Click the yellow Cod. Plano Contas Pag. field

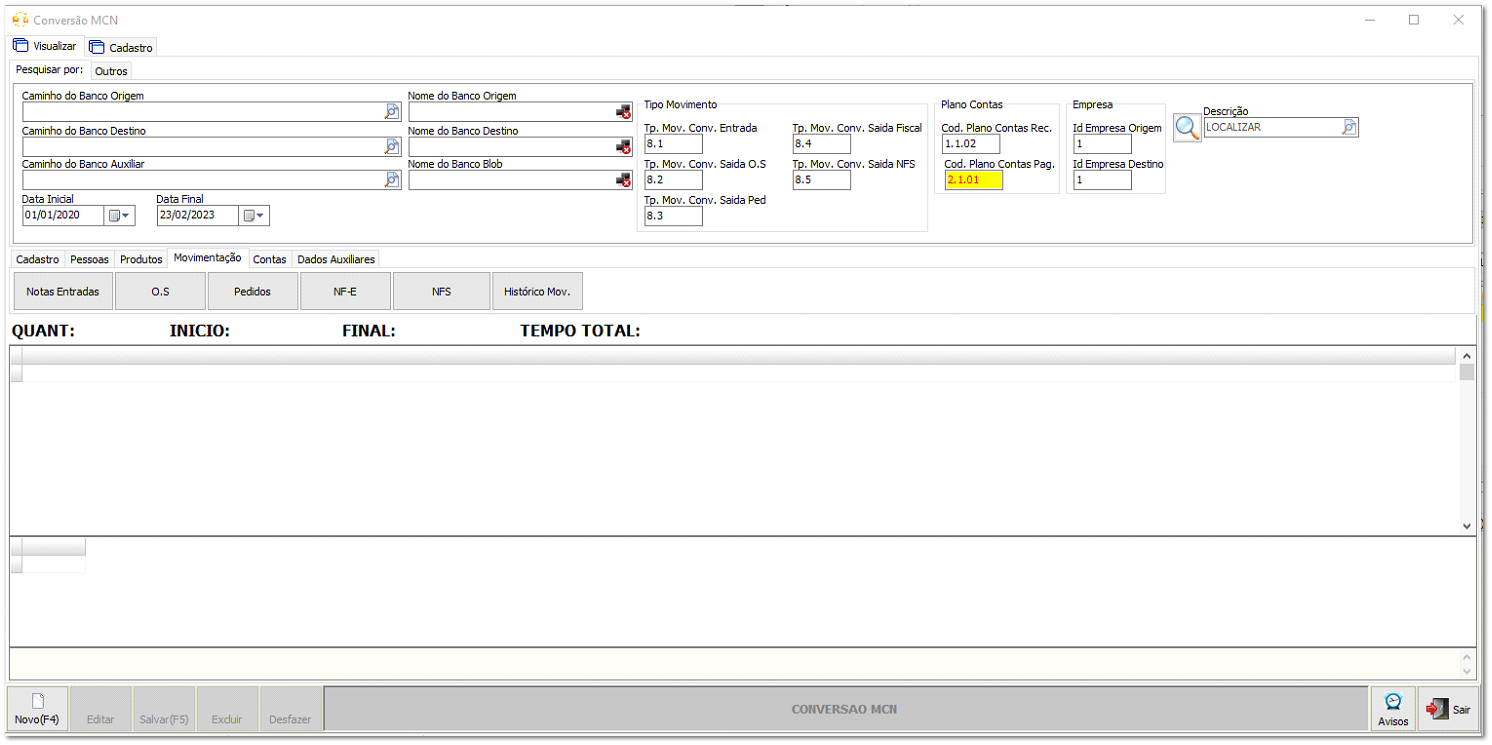(x=973, y=180)
